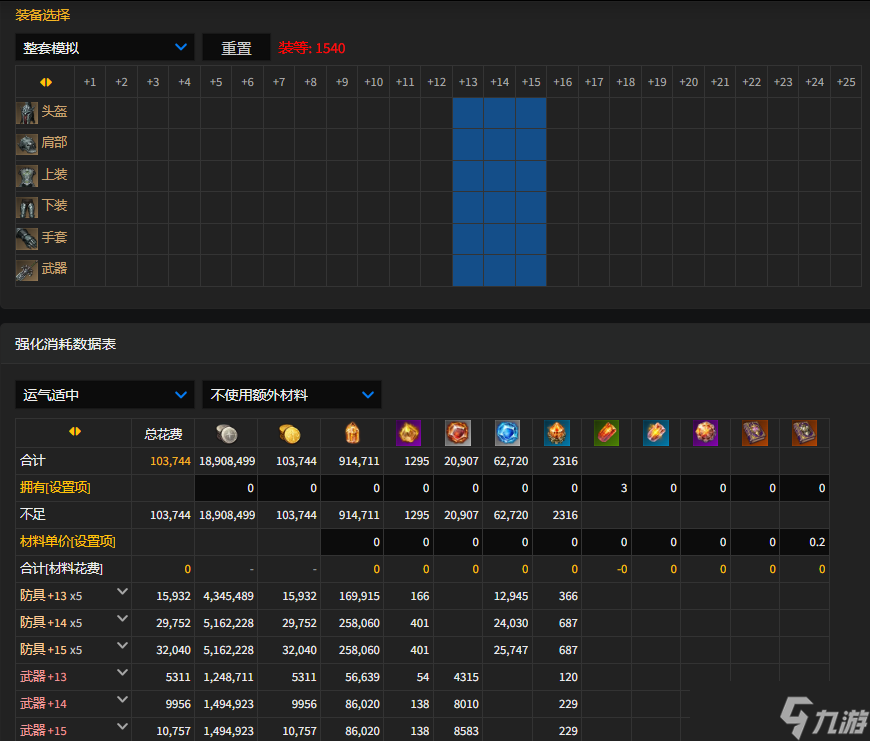870x741 pixels.
Task: Click the +20 column header
Action: tap(689, 82)
